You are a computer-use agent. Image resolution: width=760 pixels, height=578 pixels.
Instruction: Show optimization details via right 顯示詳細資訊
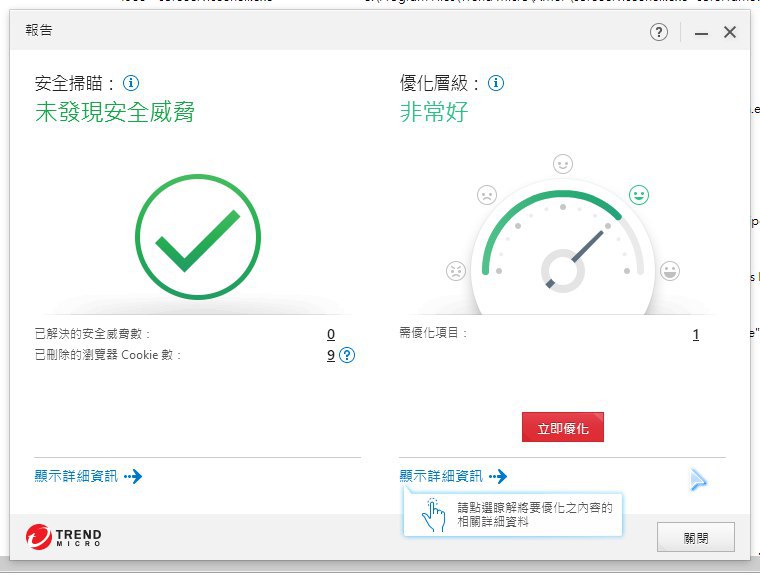[453, 477]
